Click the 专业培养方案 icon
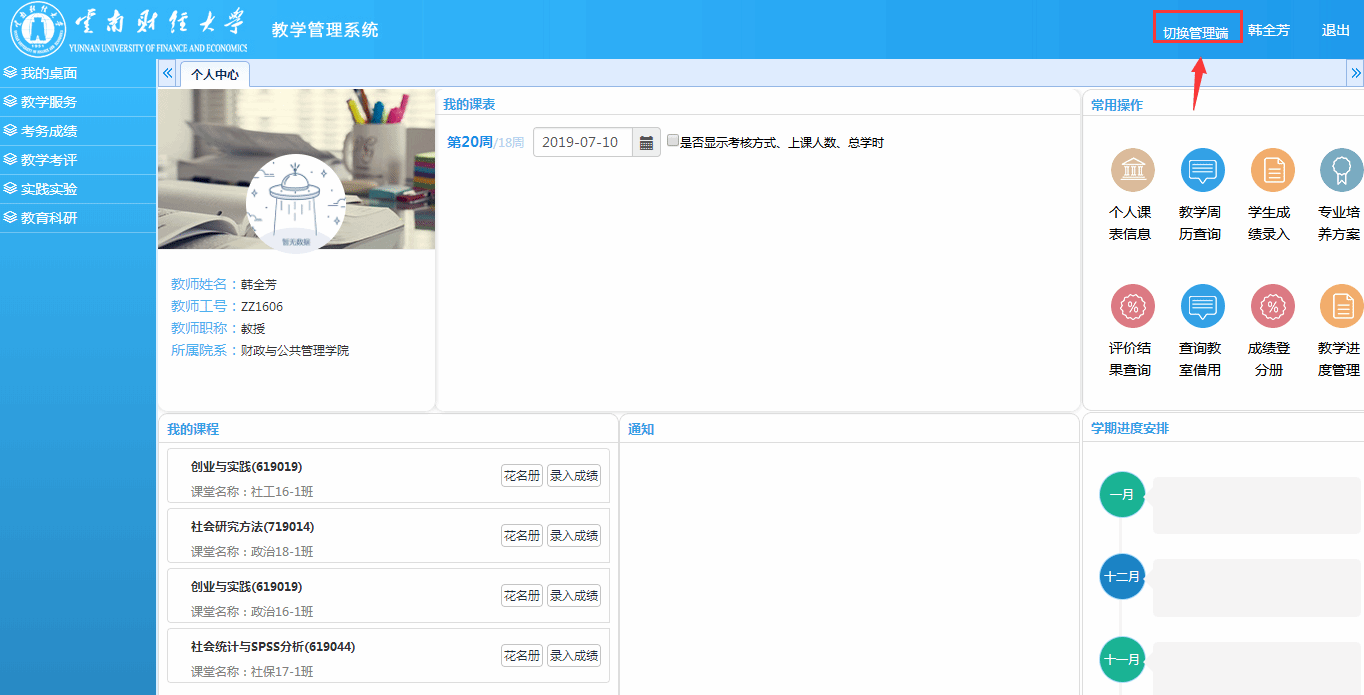Screen dimensions: 1364x695 1340,171
